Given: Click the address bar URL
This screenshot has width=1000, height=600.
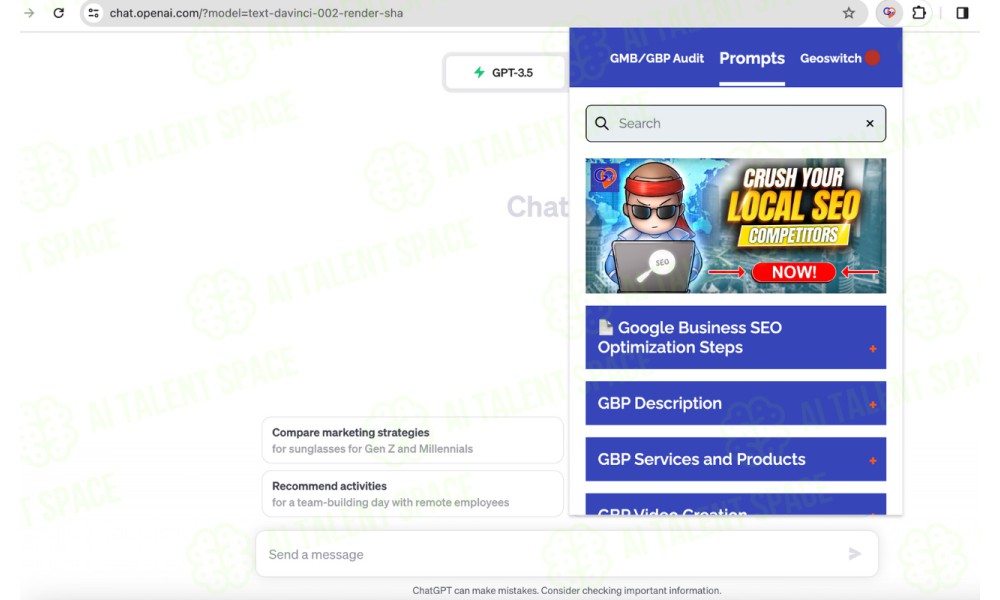Looking at the screenshot, I should [x=256, y=13].
